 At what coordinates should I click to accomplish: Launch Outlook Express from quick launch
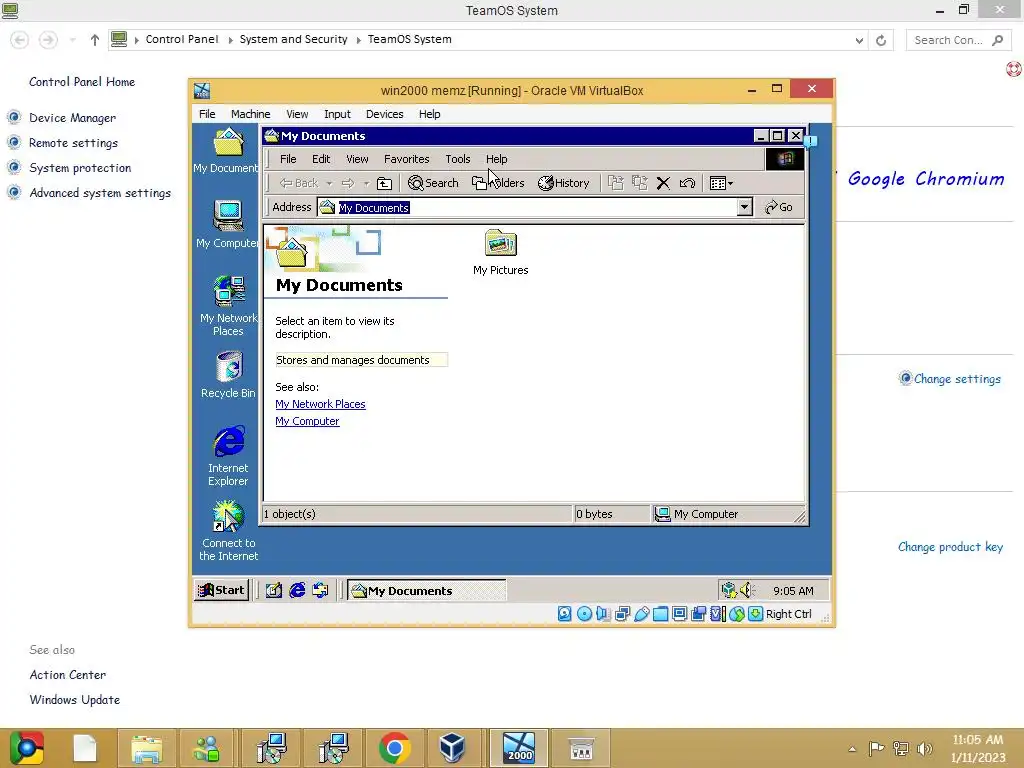[320, 590]
